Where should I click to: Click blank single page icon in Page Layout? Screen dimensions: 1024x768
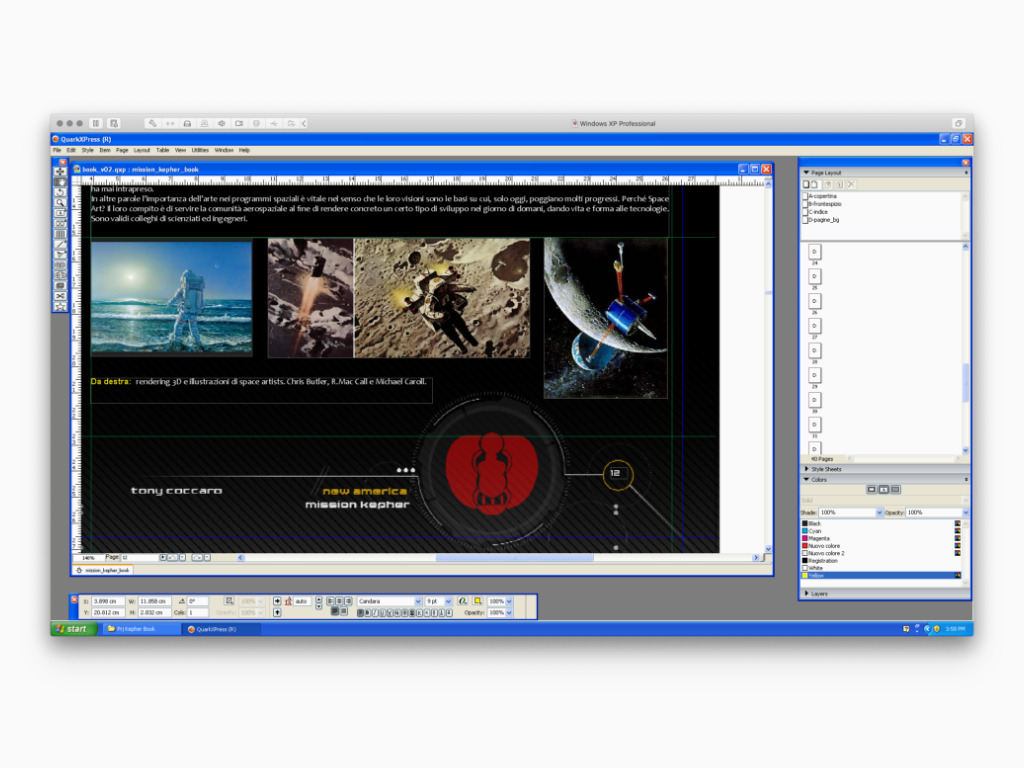point(806,185)
